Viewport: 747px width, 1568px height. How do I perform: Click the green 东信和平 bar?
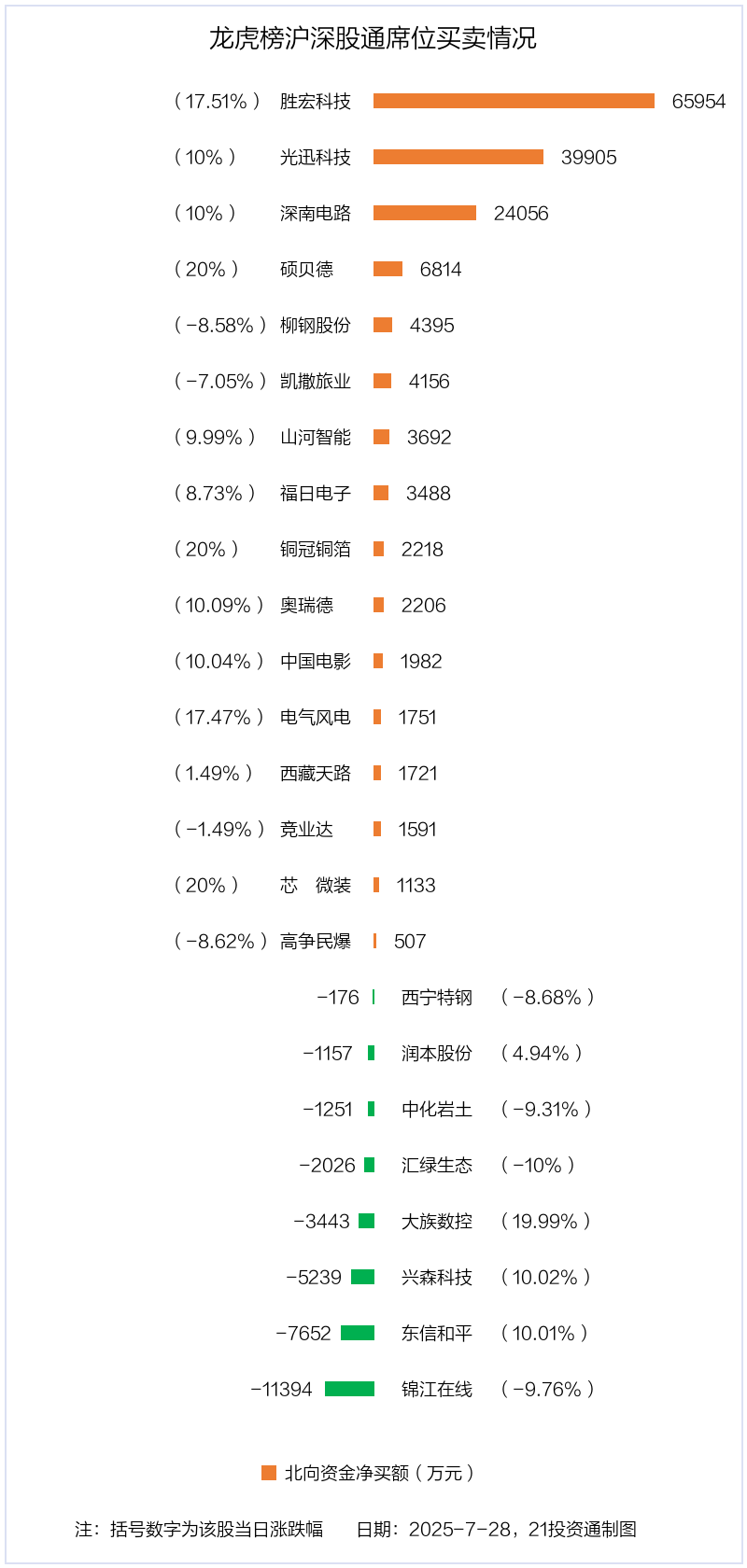click(x=358, y=1333)
